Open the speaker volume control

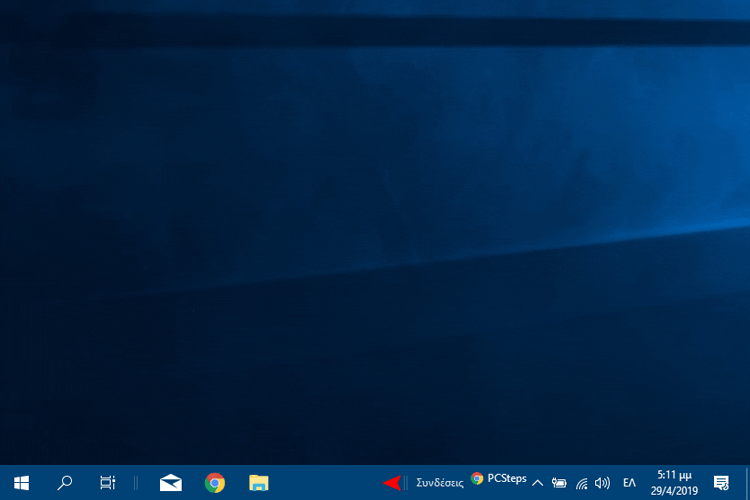coord(602,483)
